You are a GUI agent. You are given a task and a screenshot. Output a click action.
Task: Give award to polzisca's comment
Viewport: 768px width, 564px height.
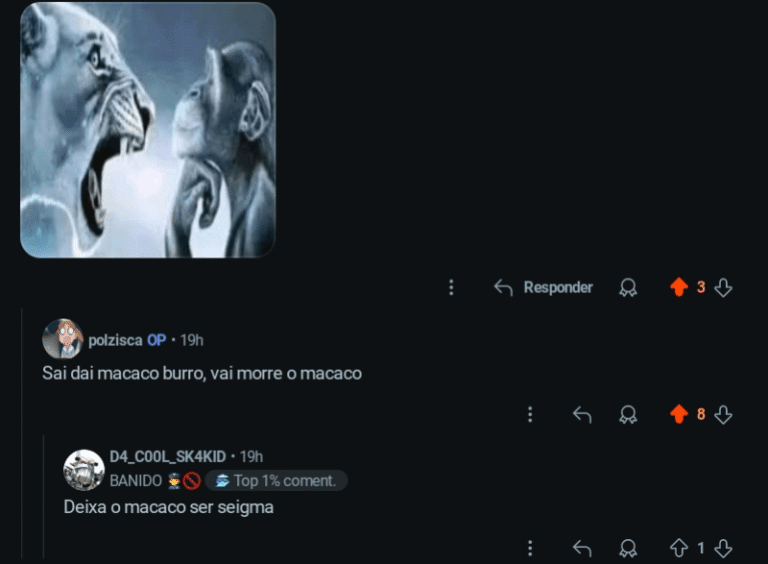(x=628, y=414)
